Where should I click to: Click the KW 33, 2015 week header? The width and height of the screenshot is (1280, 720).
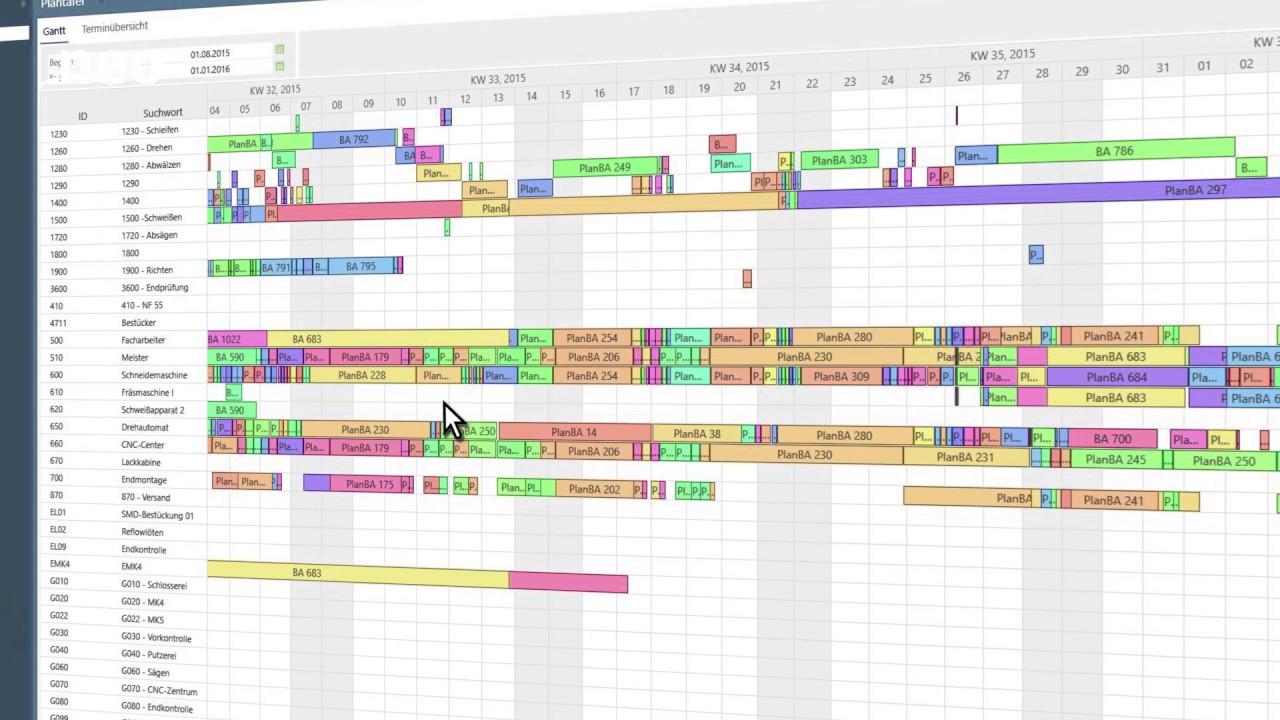(x=497, y=79)
